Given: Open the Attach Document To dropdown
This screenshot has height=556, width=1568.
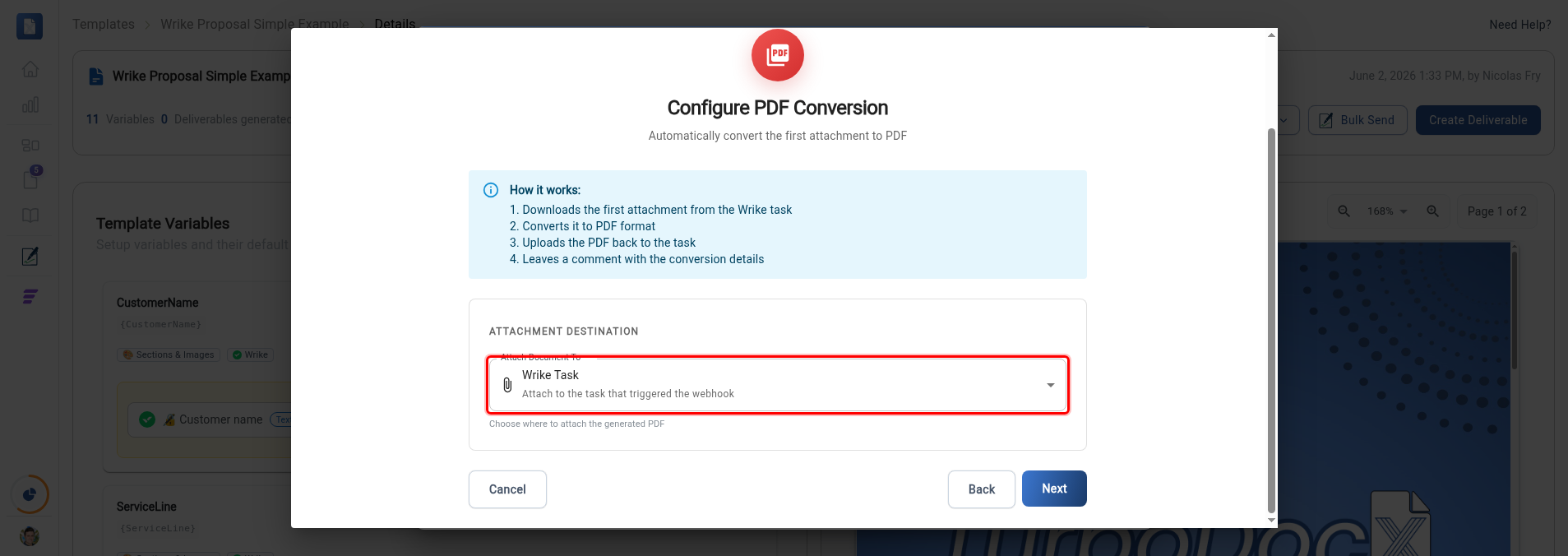Looking at the screenshot, I should 778,385.
